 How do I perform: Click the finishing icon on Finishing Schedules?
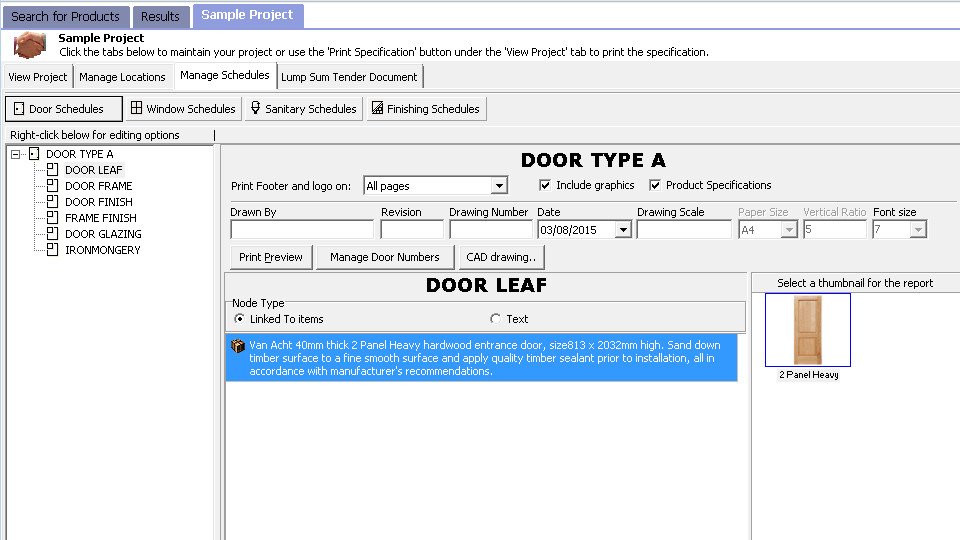[x=378, y=108]
